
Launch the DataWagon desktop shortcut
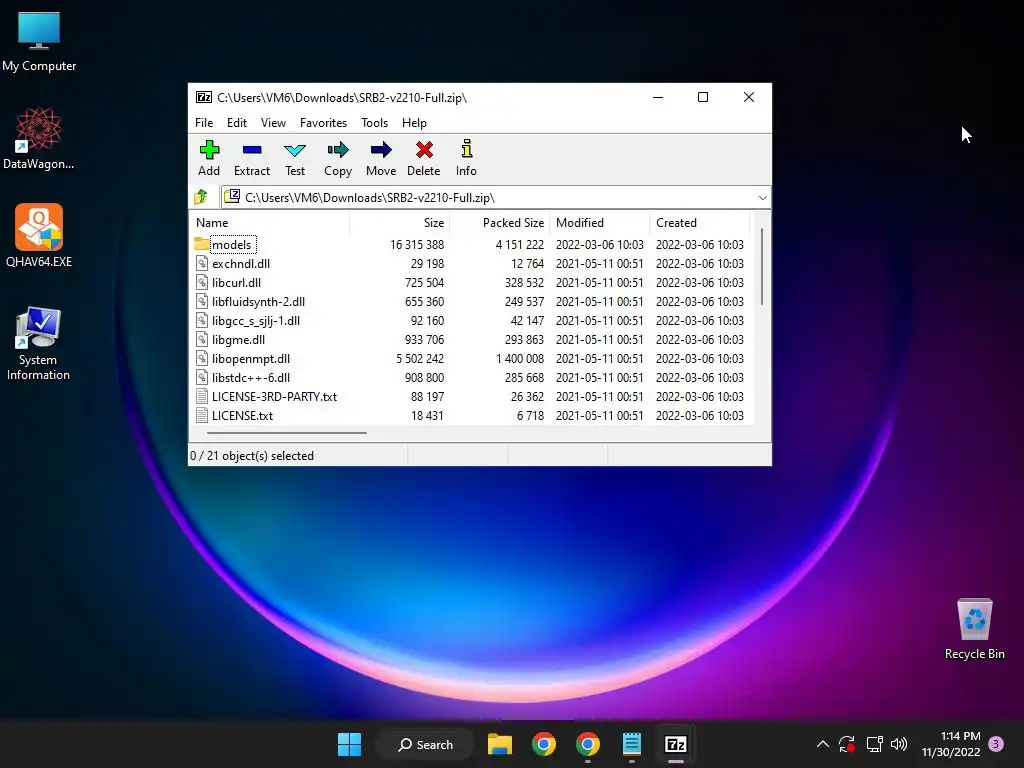click(39, 138)
